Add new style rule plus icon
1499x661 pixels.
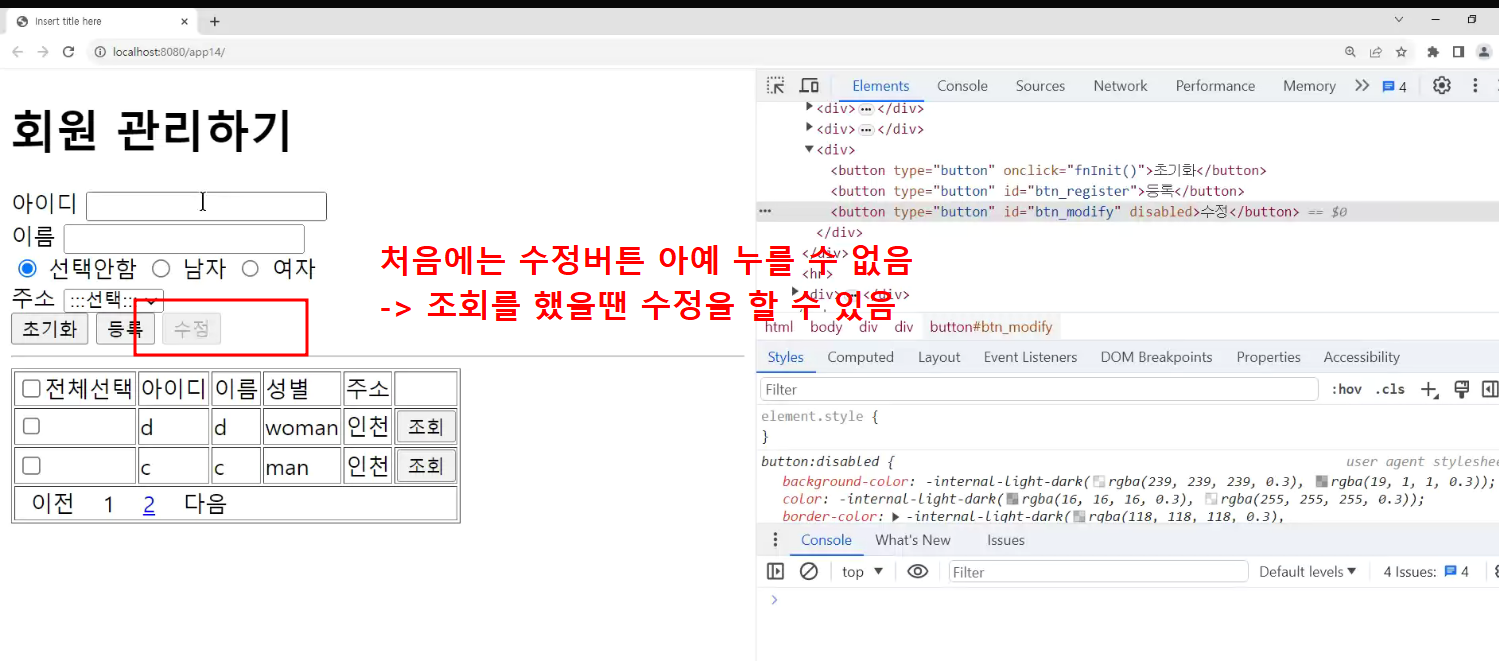coord(1429,389)
